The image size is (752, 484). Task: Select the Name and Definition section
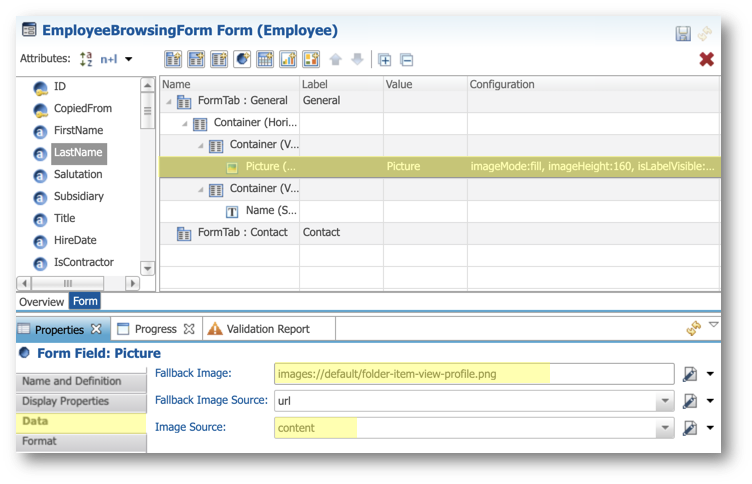coord(71,381)
